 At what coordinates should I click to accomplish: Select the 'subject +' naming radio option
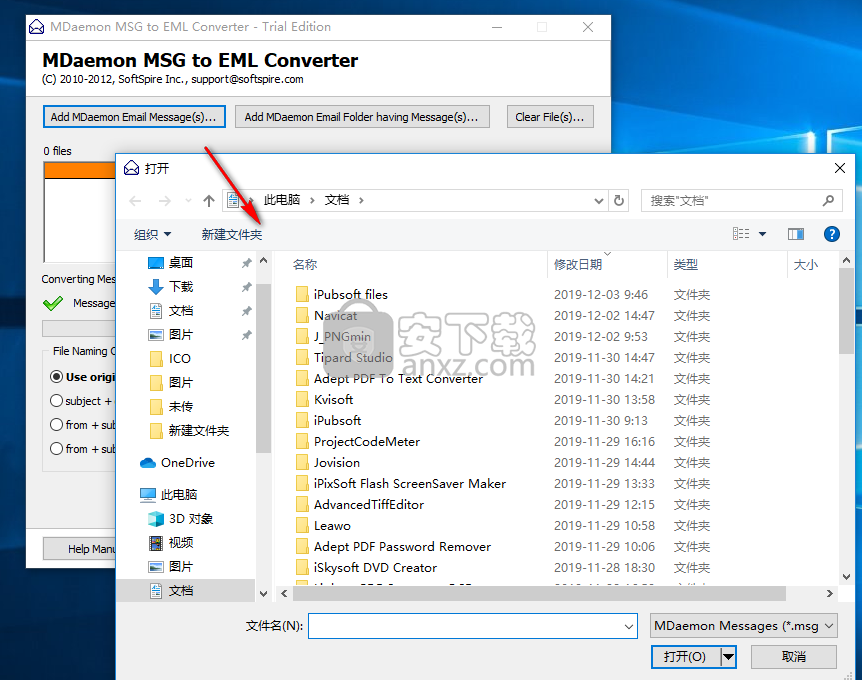(56, 401)
